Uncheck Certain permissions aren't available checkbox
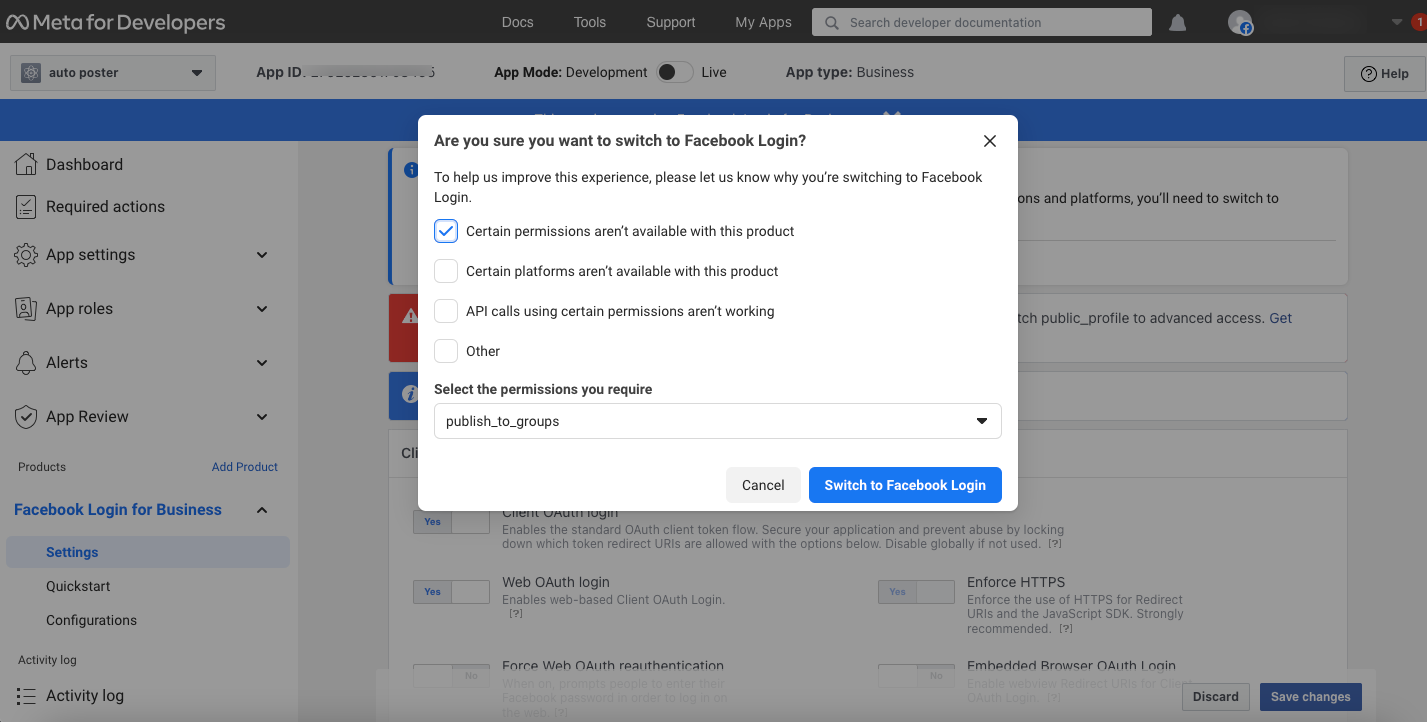1427x722 pixels. pos(446,231)
